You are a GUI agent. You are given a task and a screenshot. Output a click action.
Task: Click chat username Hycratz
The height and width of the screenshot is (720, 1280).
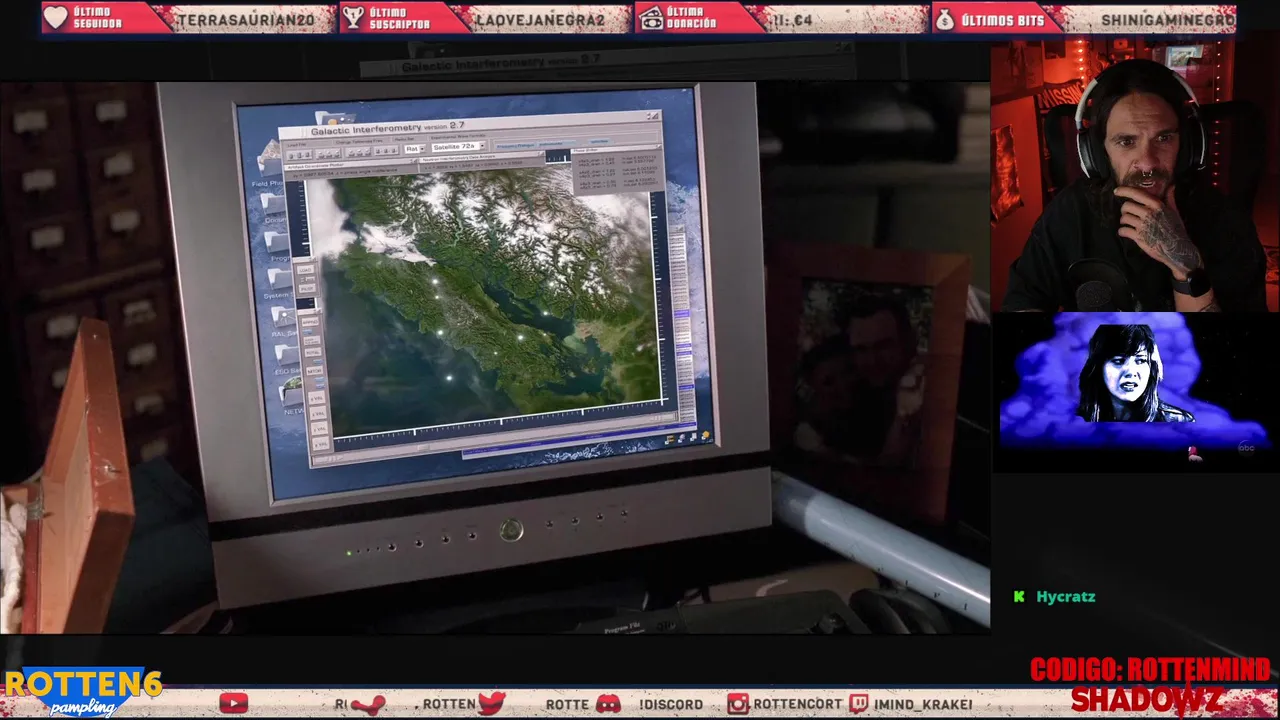1066,597
